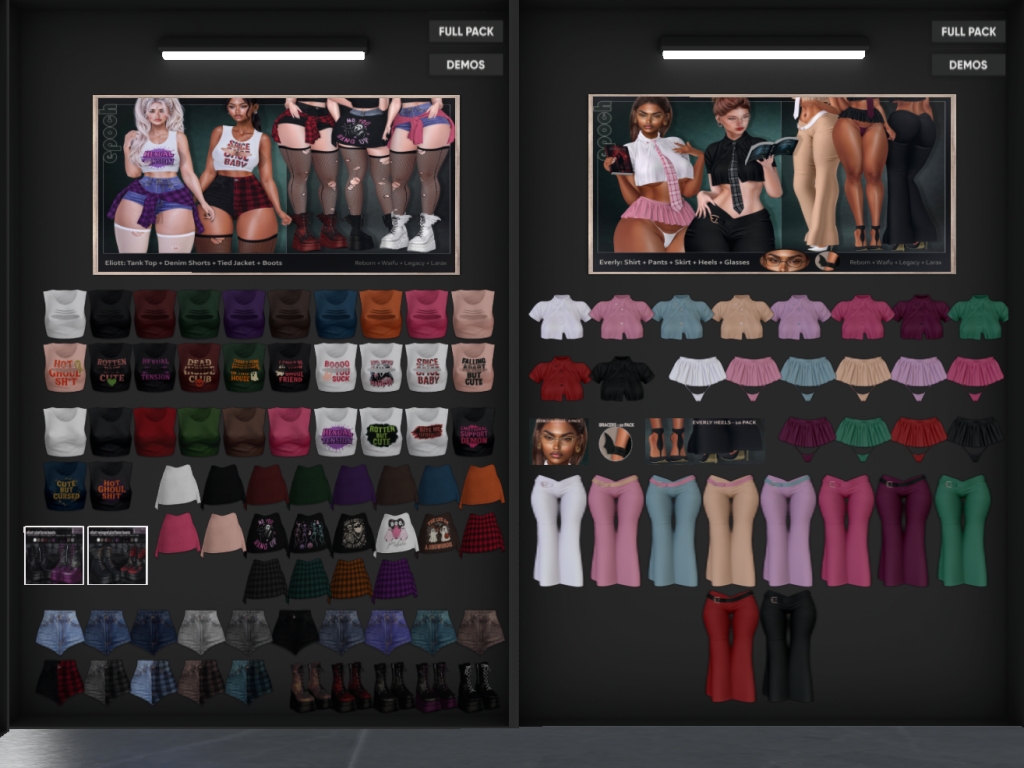
Task: Select the plain black denim shorts
Action: (295, 630)
